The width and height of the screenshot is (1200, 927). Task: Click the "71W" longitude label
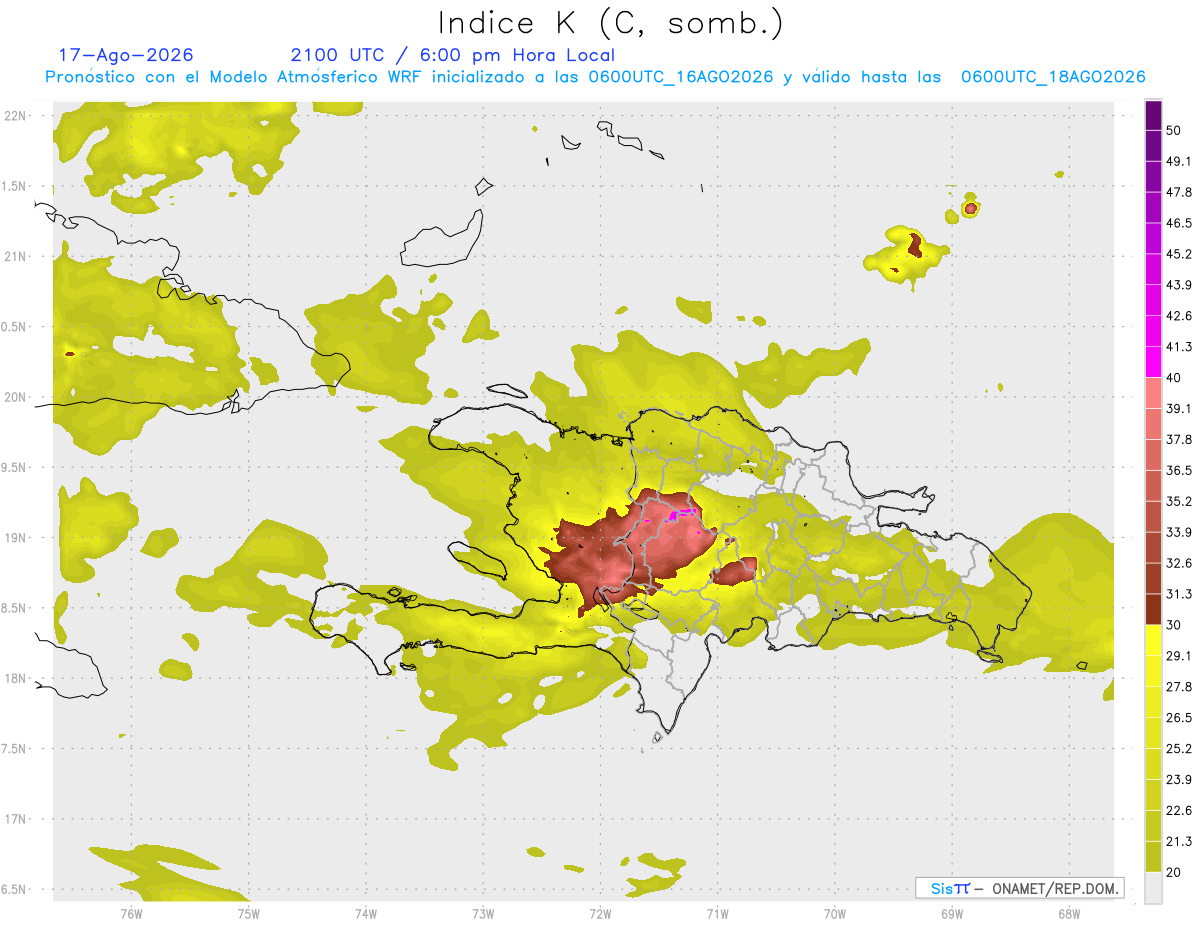717,914
